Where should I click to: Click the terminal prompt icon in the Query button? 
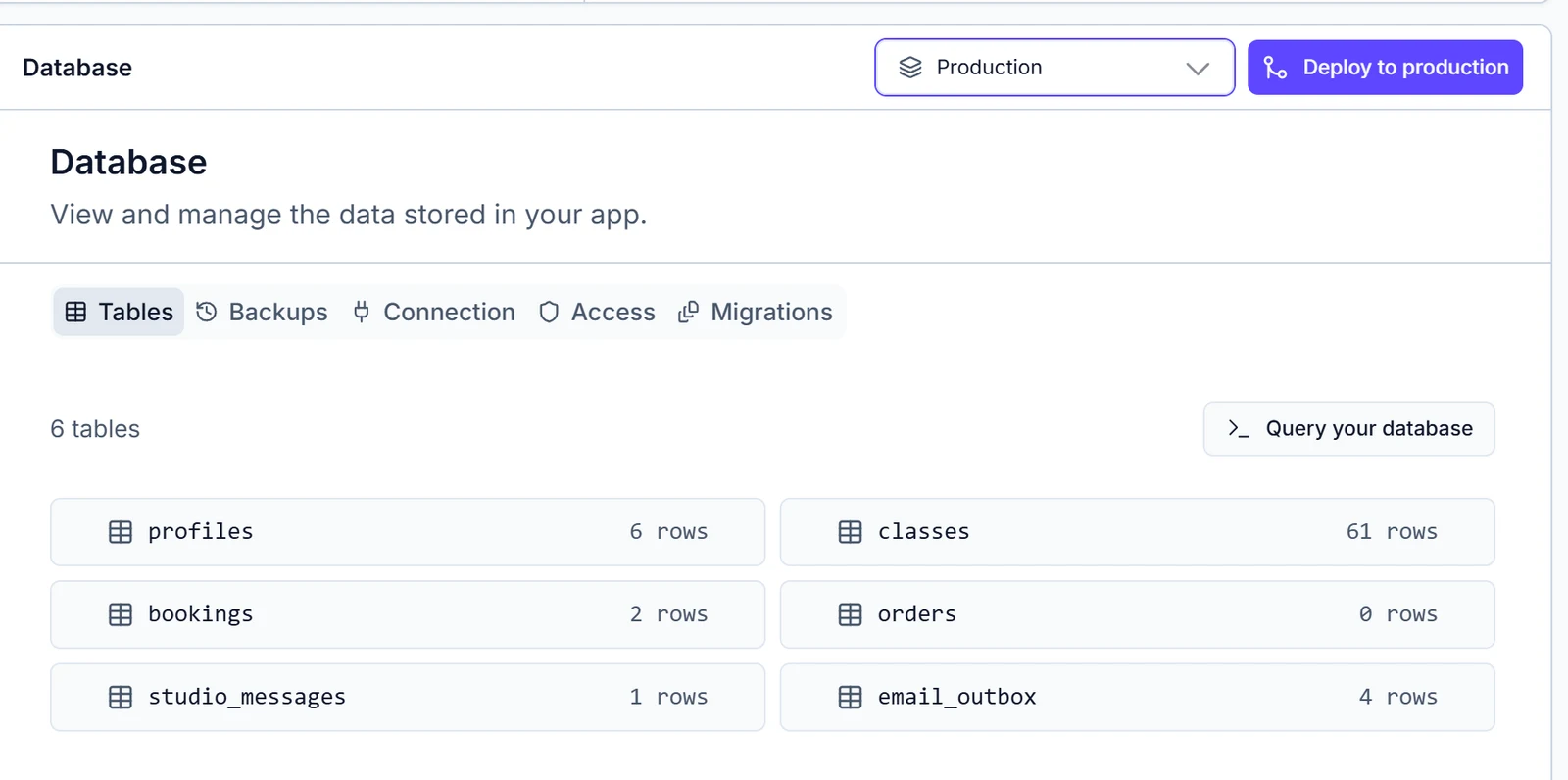[x=1239, y=428]
